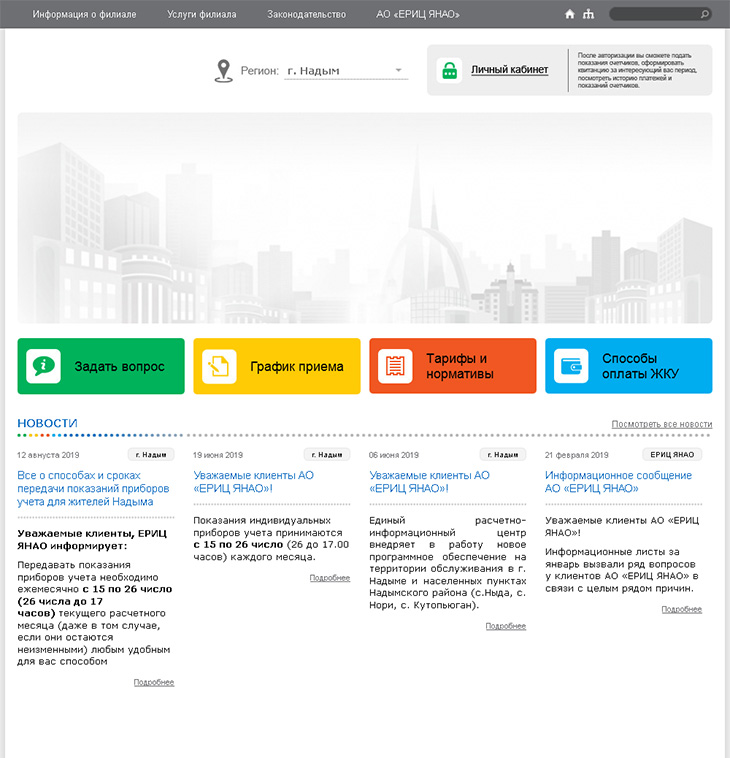Screen dimensions: 730x758
Task: Click г. Надым tag on 06 июня news
Action: (503, 454)
